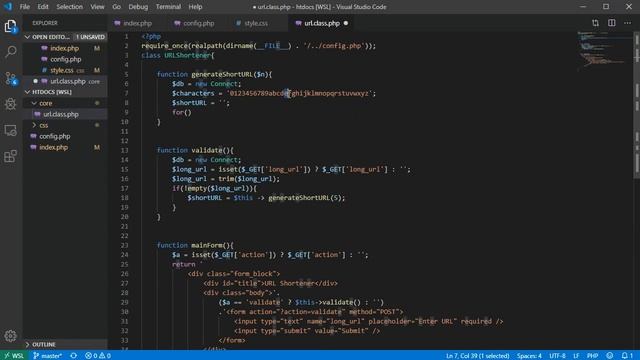Open the Debug view in activity bar

pyautogui.click(x=11, y=104)
